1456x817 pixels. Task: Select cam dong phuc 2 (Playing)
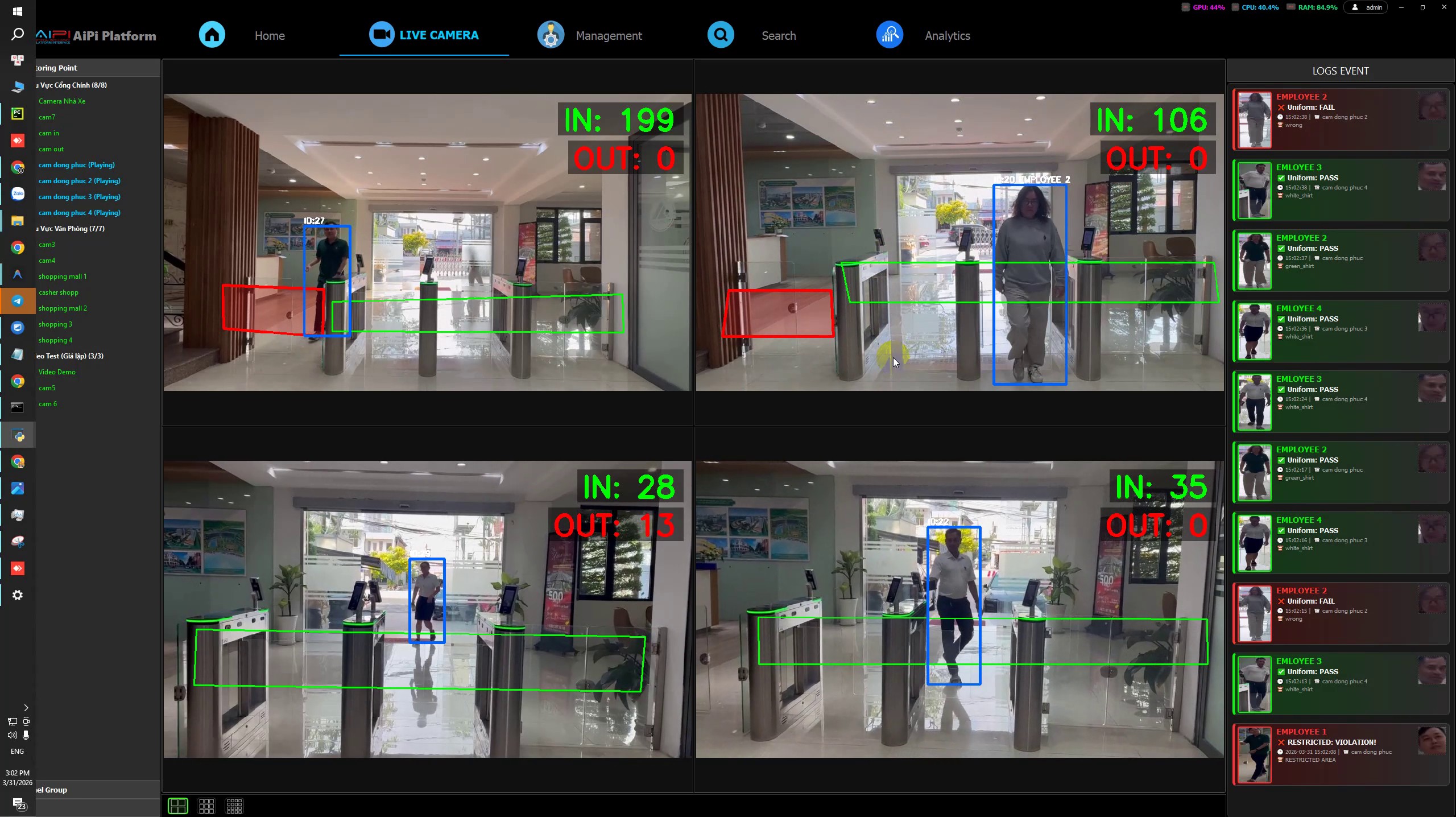(80, 180)
